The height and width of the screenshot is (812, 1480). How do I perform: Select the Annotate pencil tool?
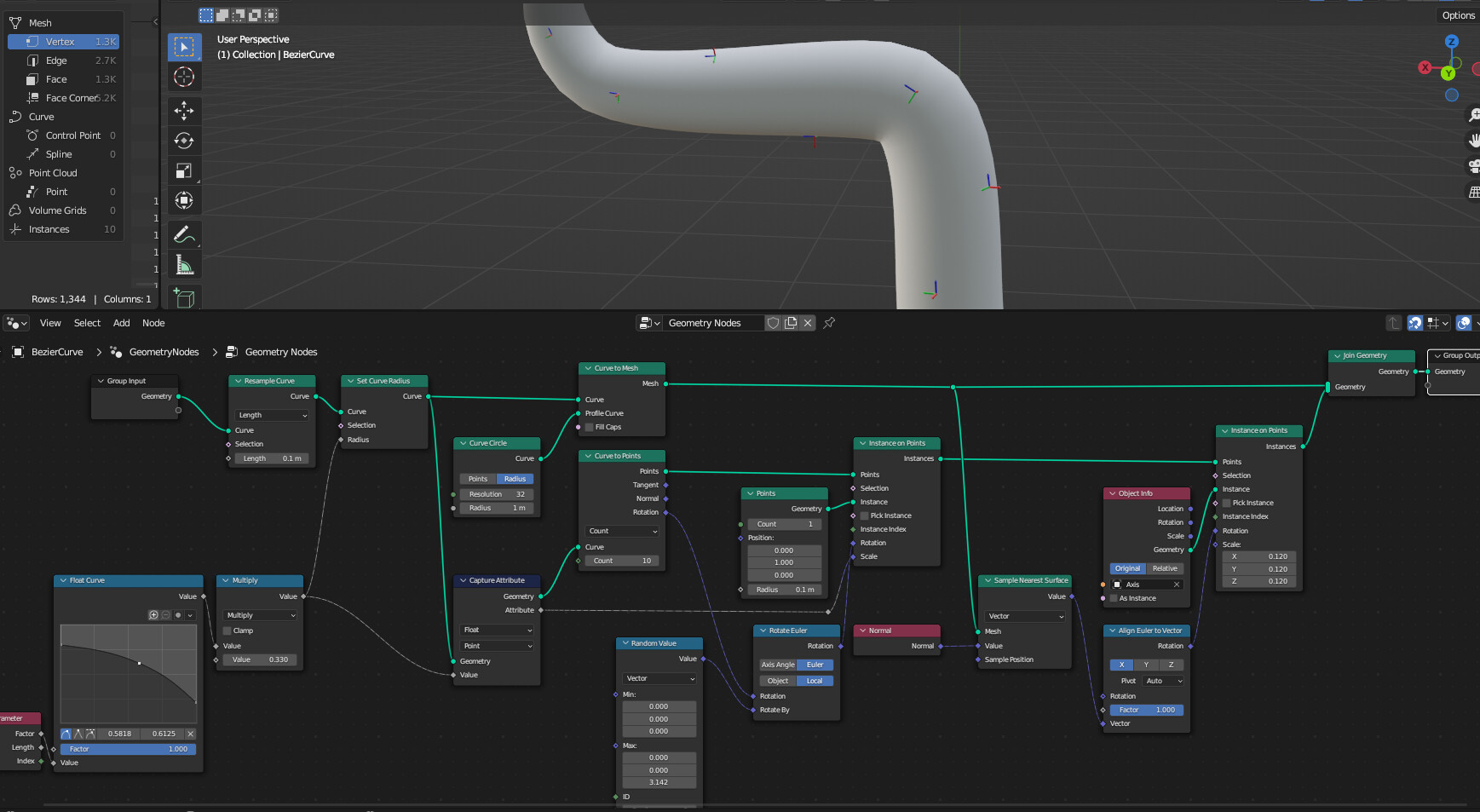[184, 234]
